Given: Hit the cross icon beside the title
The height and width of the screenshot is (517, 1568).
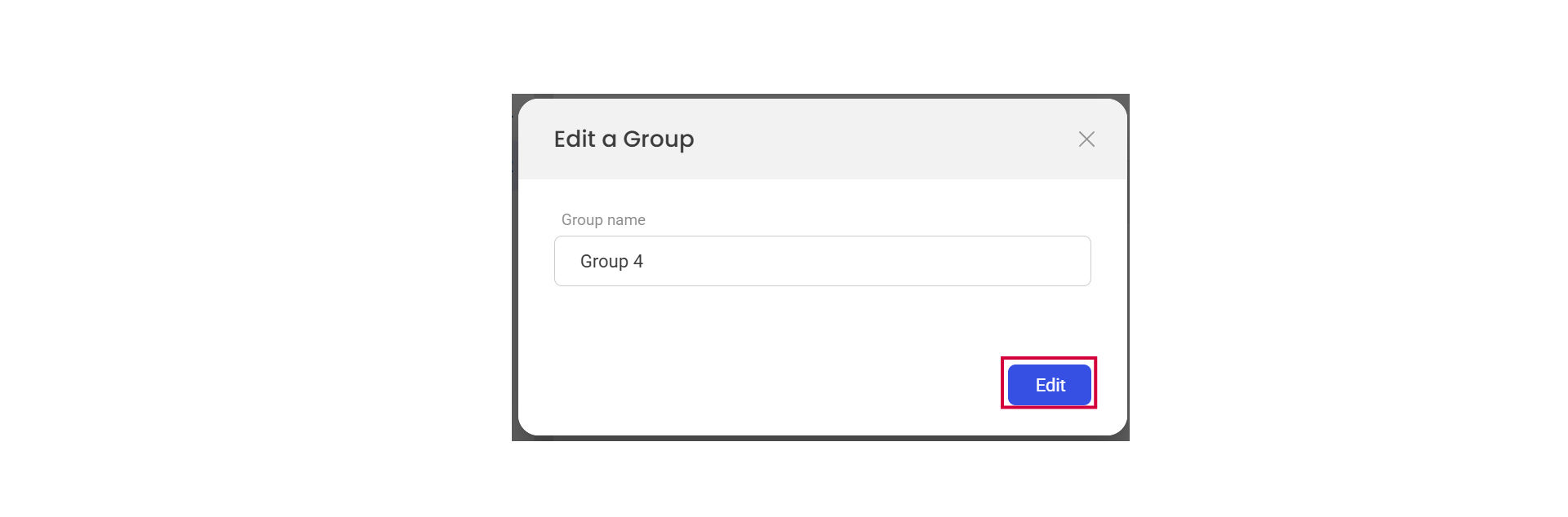Looking at the screenshot, I should click(1086, 139).
